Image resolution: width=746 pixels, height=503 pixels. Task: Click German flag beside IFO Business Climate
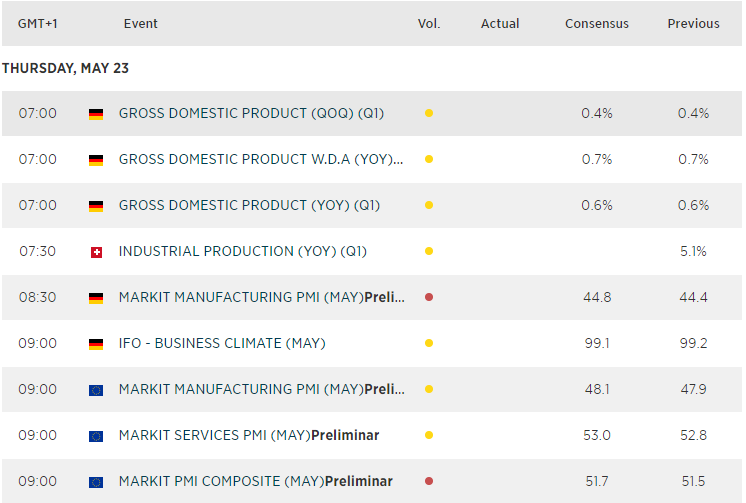(x=96, y=344)
